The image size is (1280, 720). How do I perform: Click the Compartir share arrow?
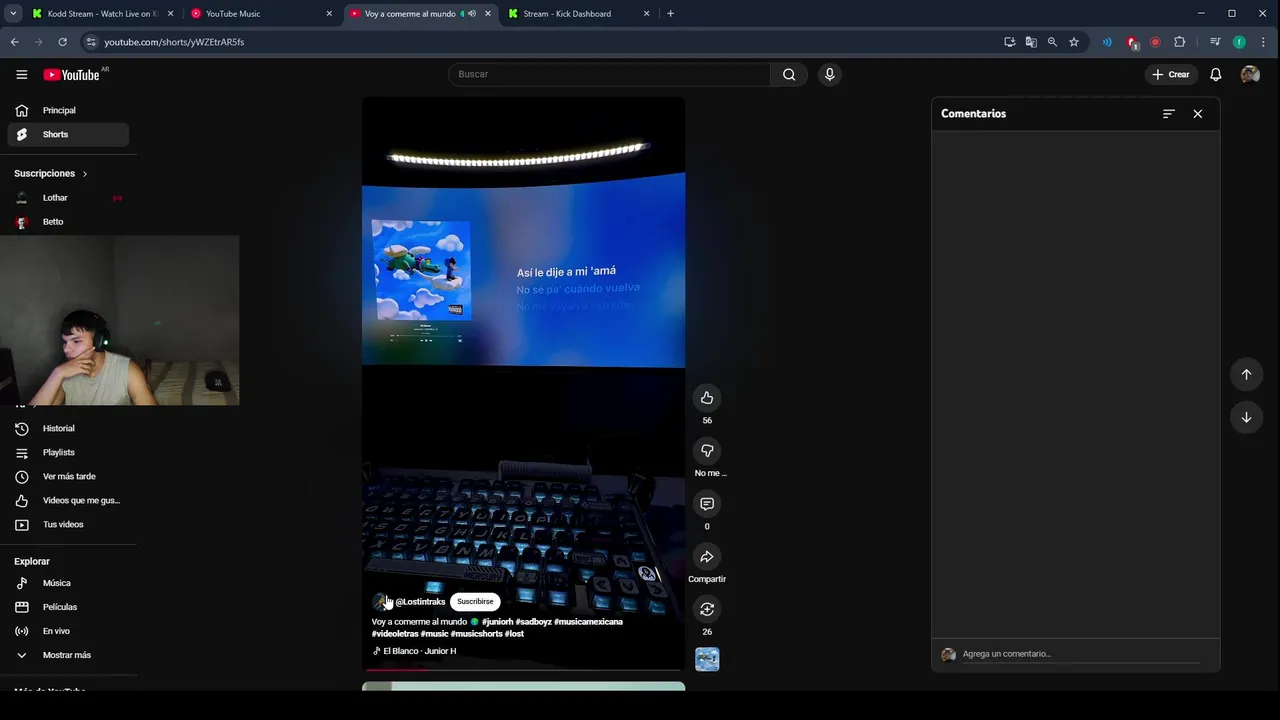coord(707,557)
